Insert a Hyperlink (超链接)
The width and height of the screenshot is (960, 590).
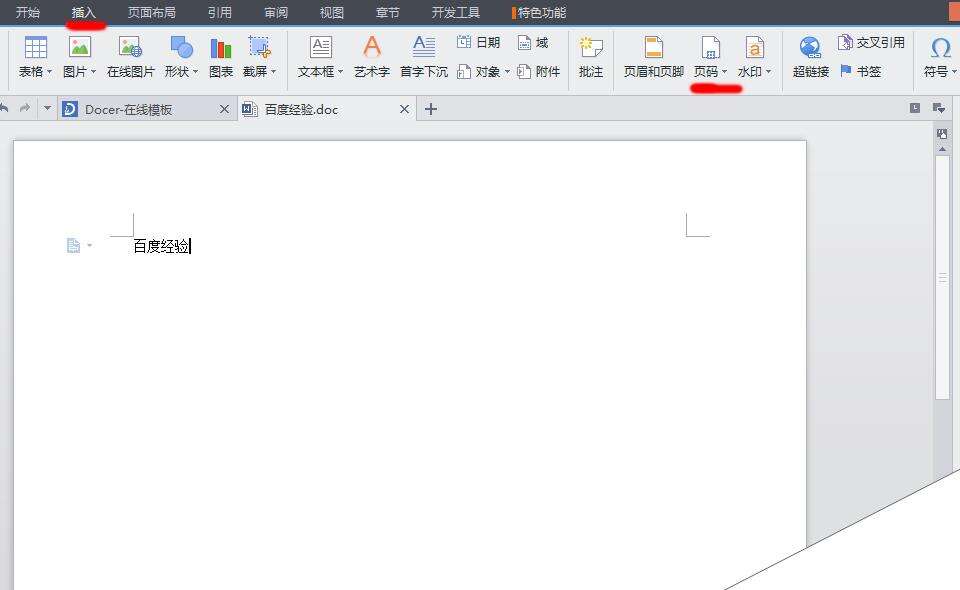click(x=811, y=56)
